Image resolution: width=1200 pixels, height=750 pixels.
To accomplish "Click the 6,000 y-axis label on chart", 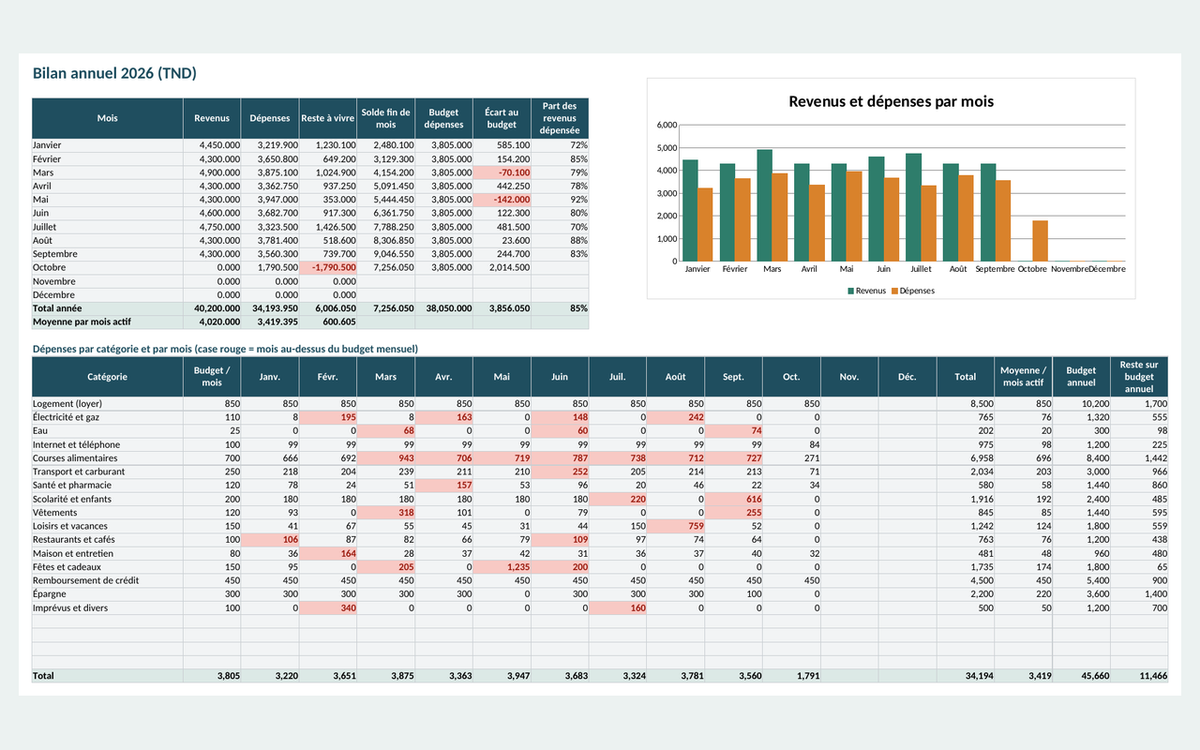I will pos(667,125).
